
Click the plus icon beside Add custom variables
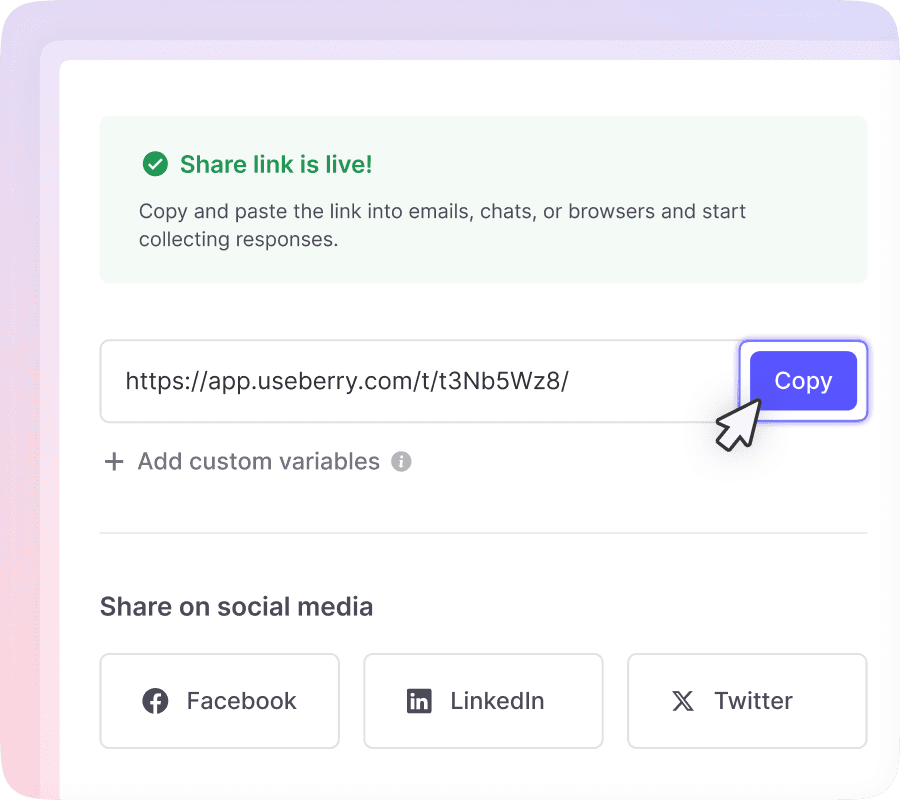click(113, 461)
